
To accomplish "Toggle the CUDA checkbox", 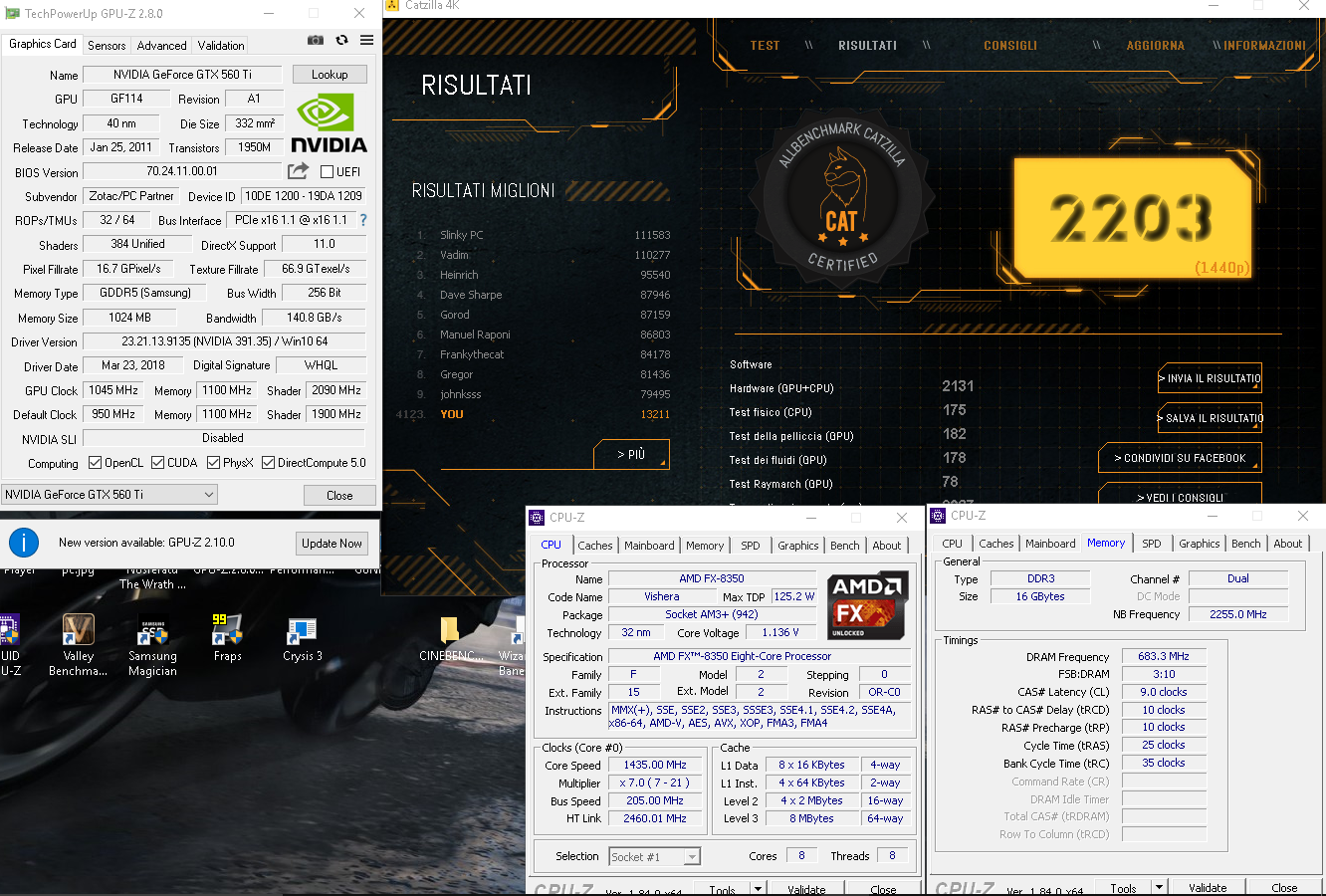I will tap(157, 463).
